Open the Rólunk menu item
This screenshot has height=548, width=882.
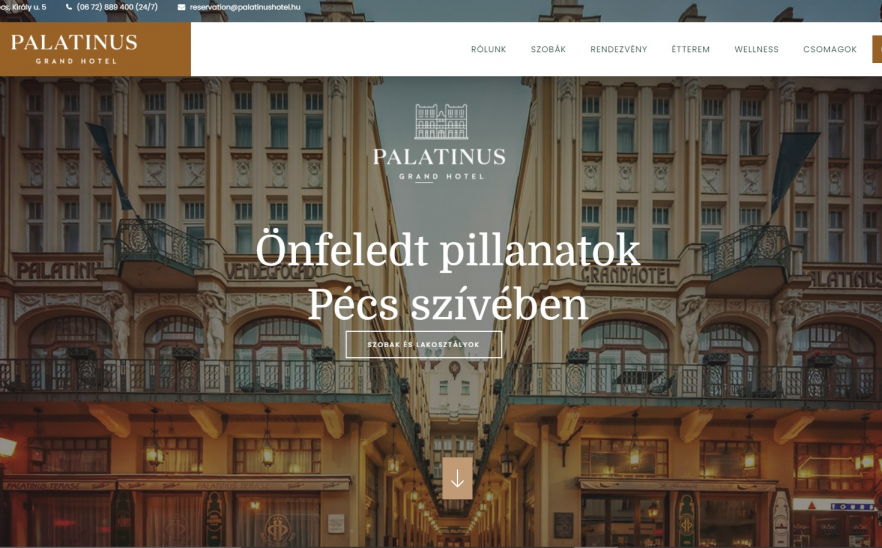pyautogui.click(x=488, y=50)
